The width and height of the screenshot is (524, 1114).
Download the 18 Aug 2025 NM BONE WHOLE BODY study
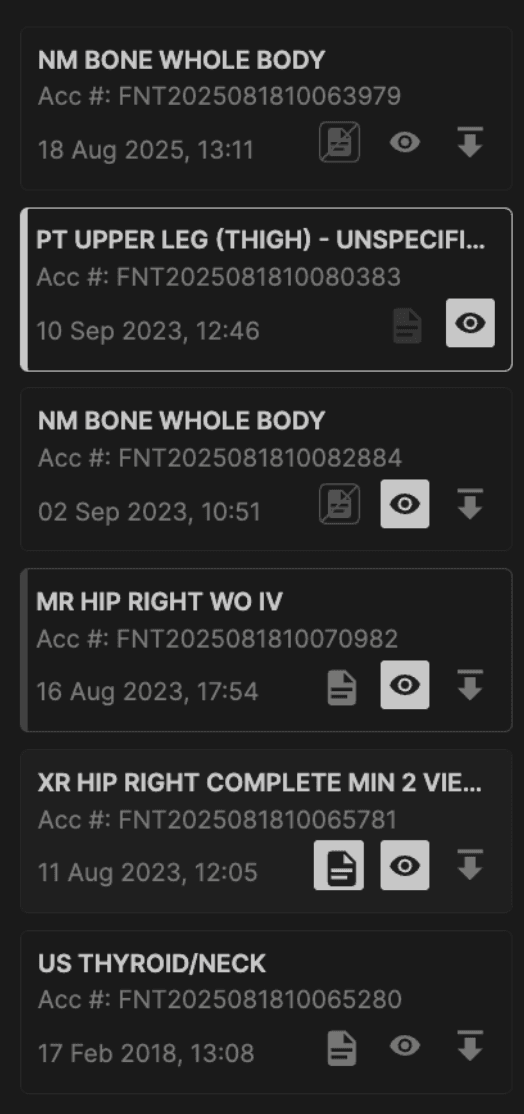pos(469,142)
